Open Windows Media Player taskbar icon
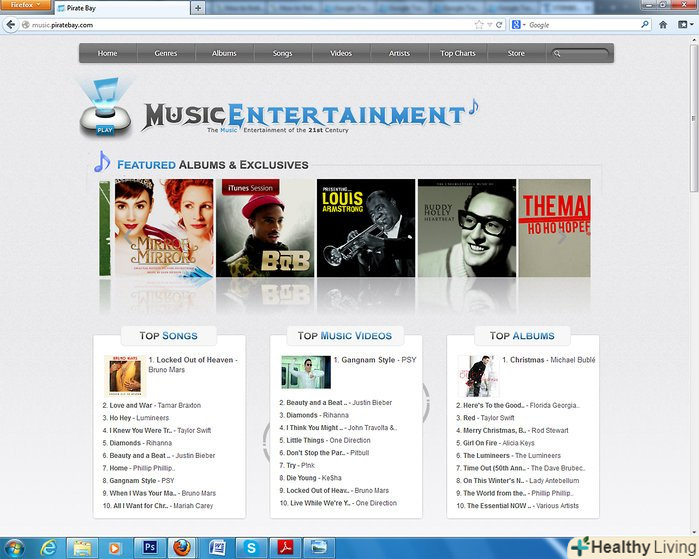The height and width of the screenshot is (559, 699). [x=115, y=548]
